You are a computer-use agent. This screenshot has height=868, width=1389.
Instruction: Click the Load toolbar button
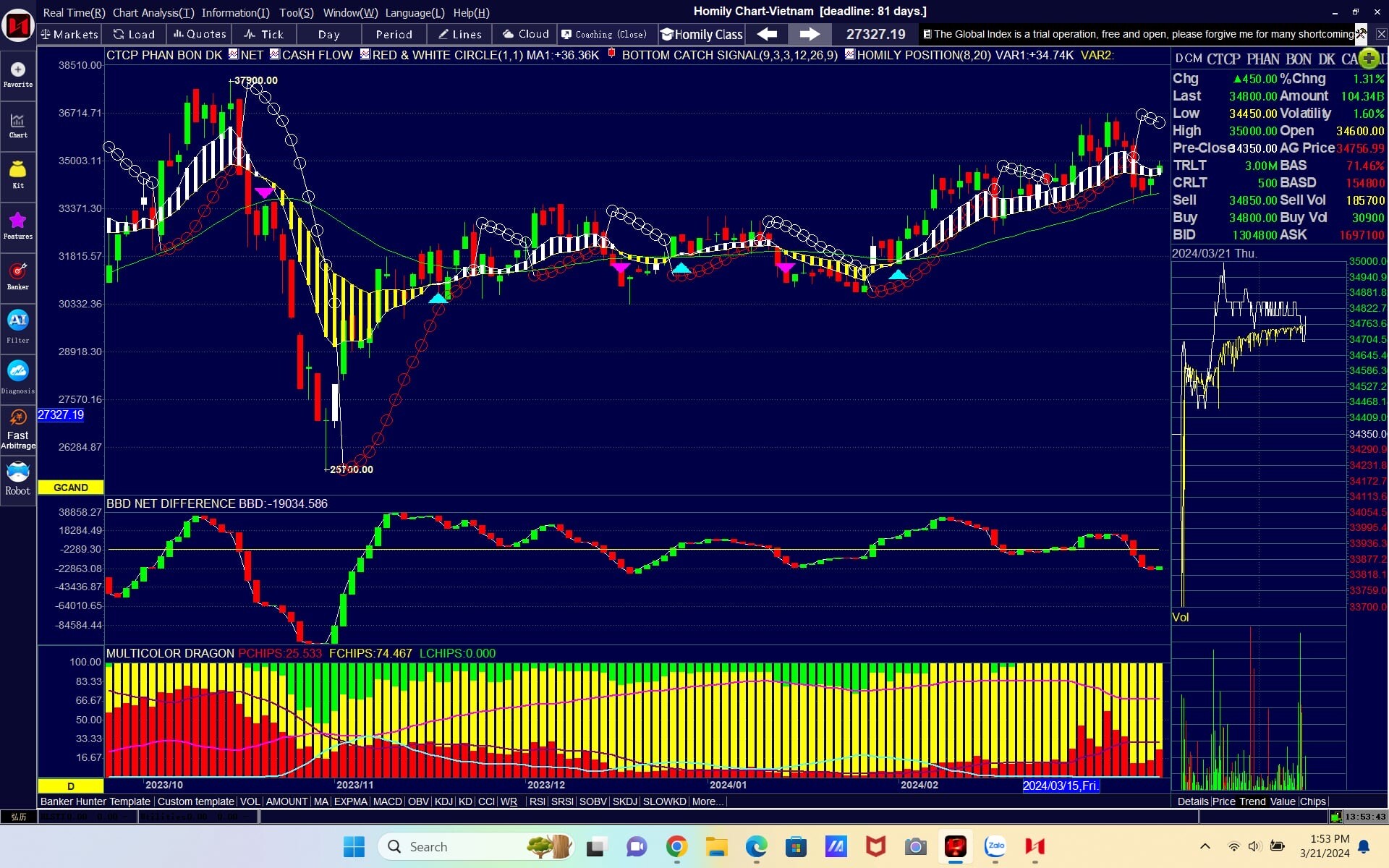[x=135, y=34]
